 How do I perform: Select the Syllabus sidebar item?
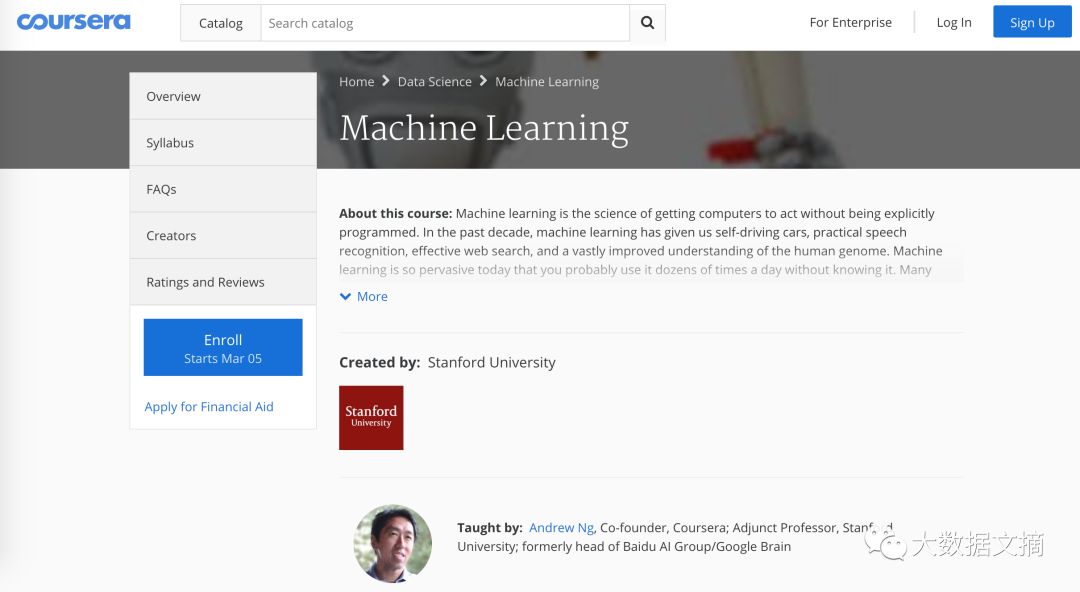223,143
